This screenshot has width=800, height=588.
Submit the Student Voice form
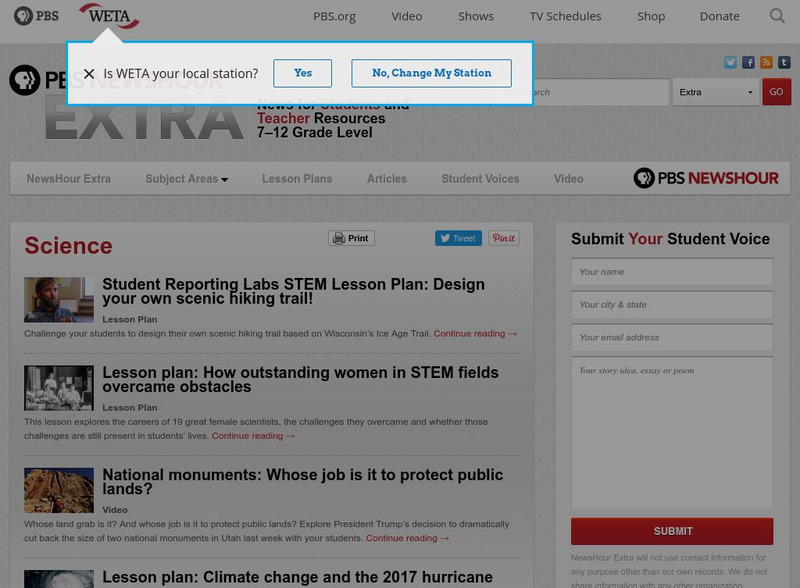tap(671, 531)
